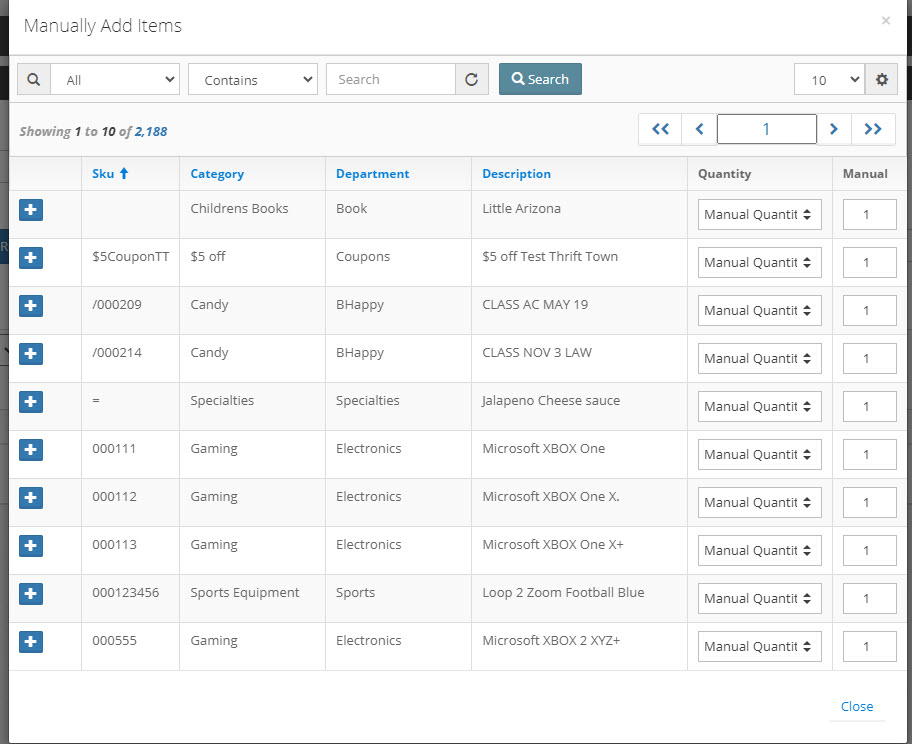Click the Manual quantity field for SKU 000123456
Viewport: 912px width, 744px height.
pyautogui.click(x=870, y=599)
